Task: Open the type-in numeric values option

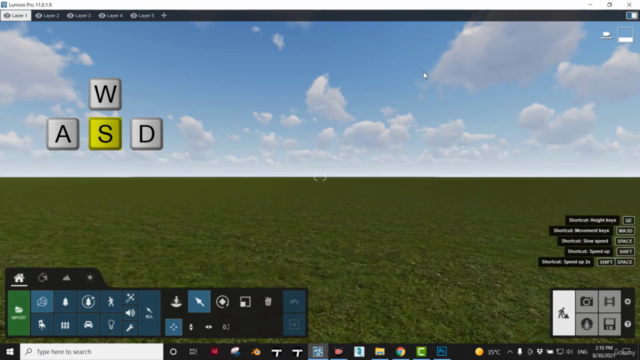Action: [226, 327]
